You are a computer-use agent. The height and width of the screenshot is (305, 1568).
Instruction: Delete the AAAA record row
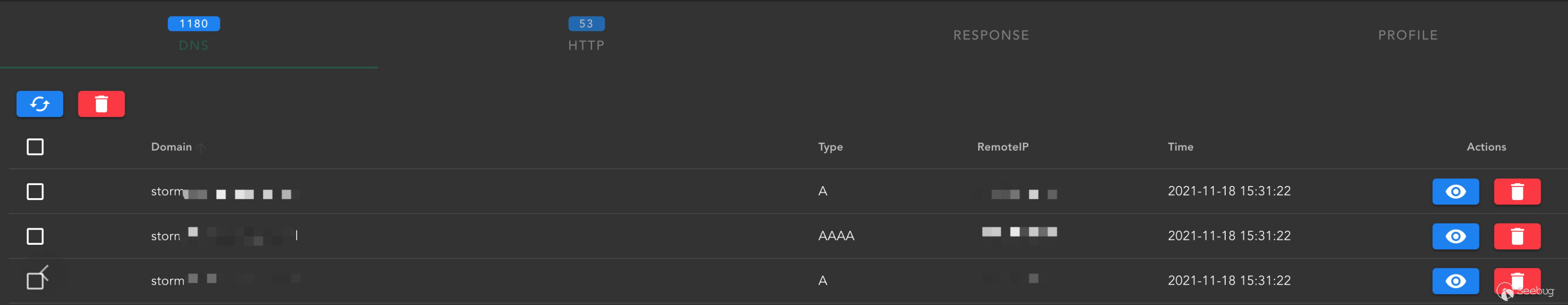click(x=1517, y=237)
